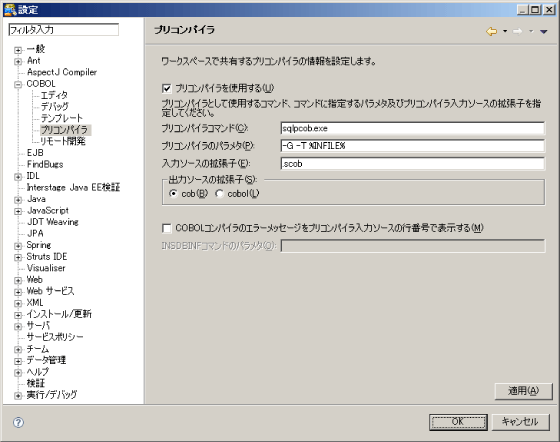
Task: Select the デバッグ item under COBOL
Action: (55, 107)
